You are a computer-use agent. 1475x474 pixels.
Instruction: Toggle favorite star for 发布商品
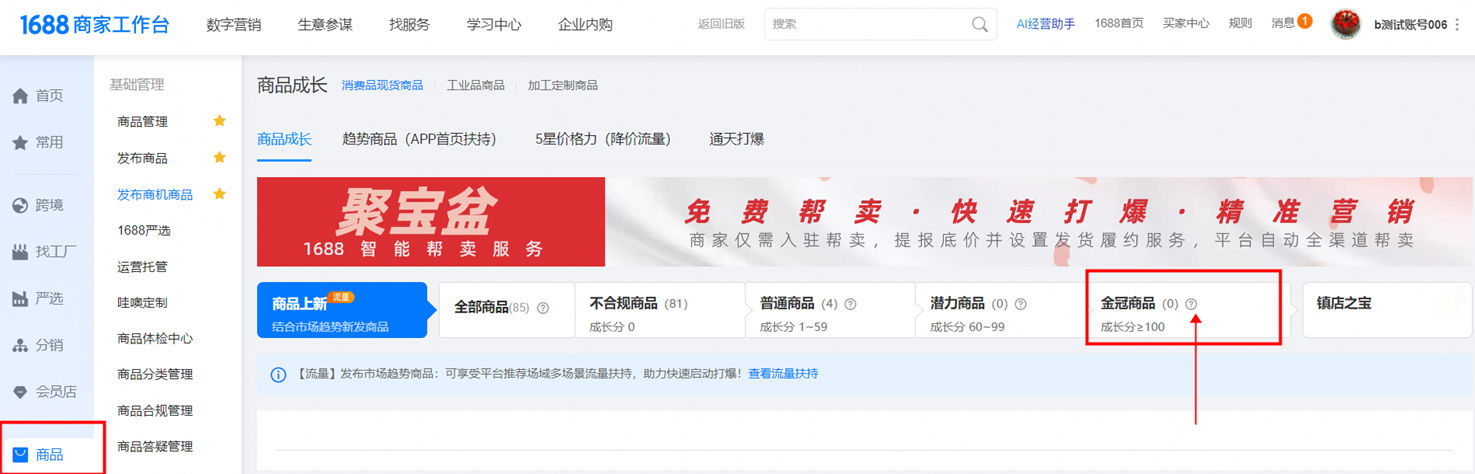click(219, 158)
